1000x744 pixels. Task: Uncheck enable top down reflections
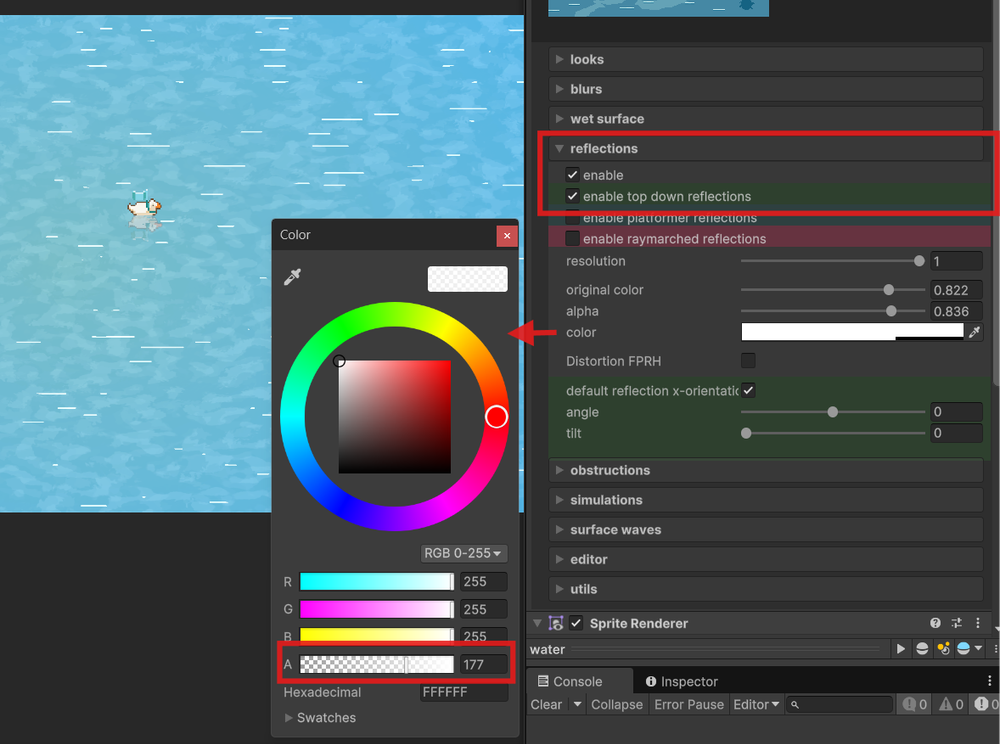573,196
